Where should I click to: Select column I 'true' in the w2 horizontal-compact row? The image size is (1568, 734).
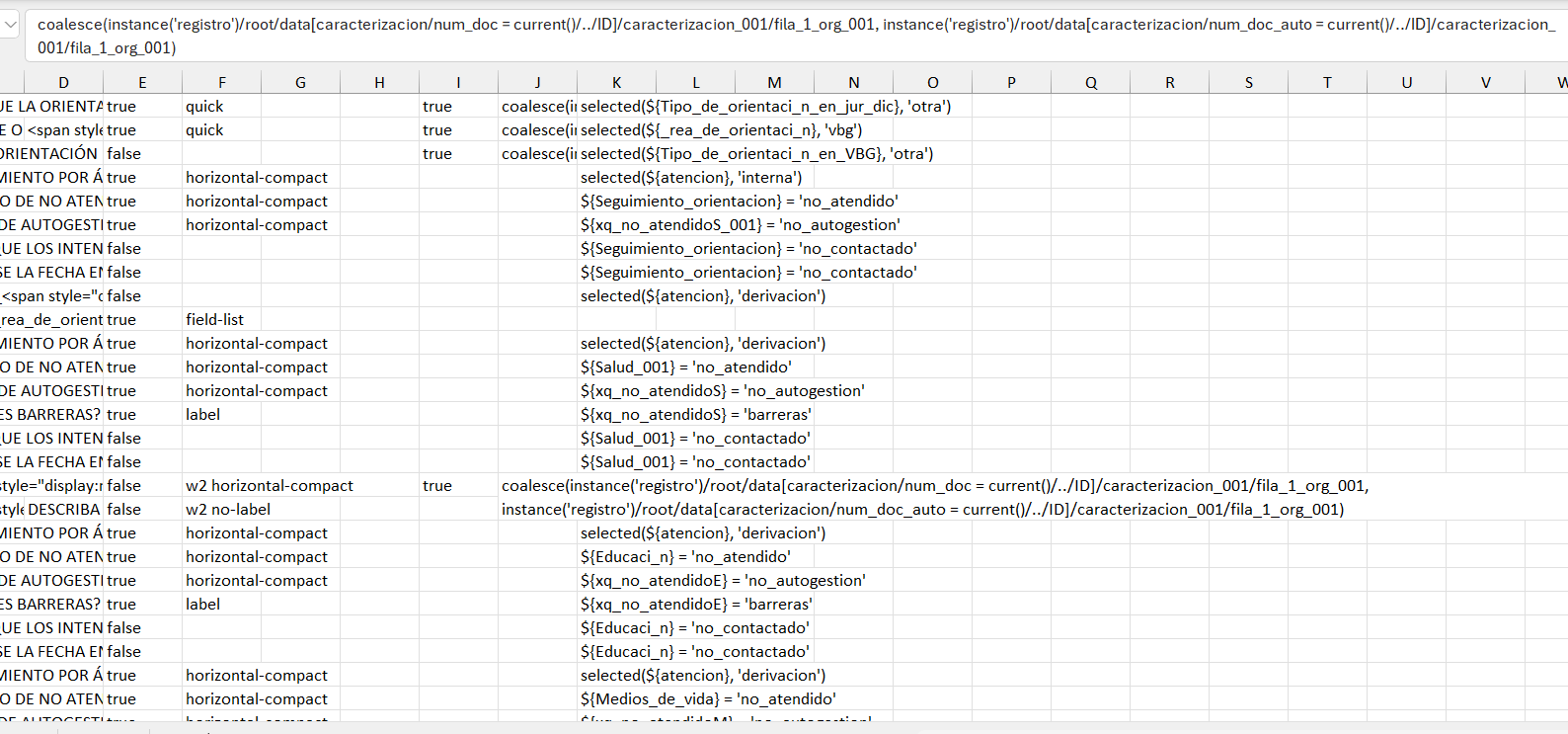click(458, 485)
